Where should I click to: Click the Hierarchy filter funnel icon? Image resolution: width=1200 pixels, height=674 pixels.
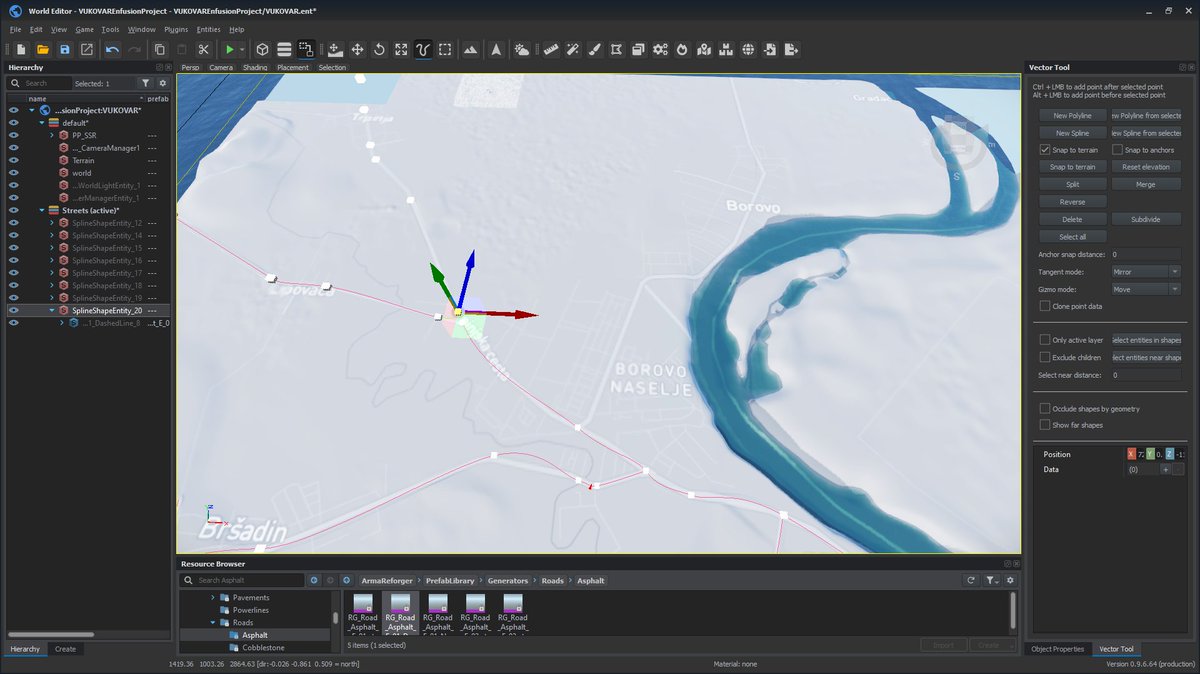(146, 83)
